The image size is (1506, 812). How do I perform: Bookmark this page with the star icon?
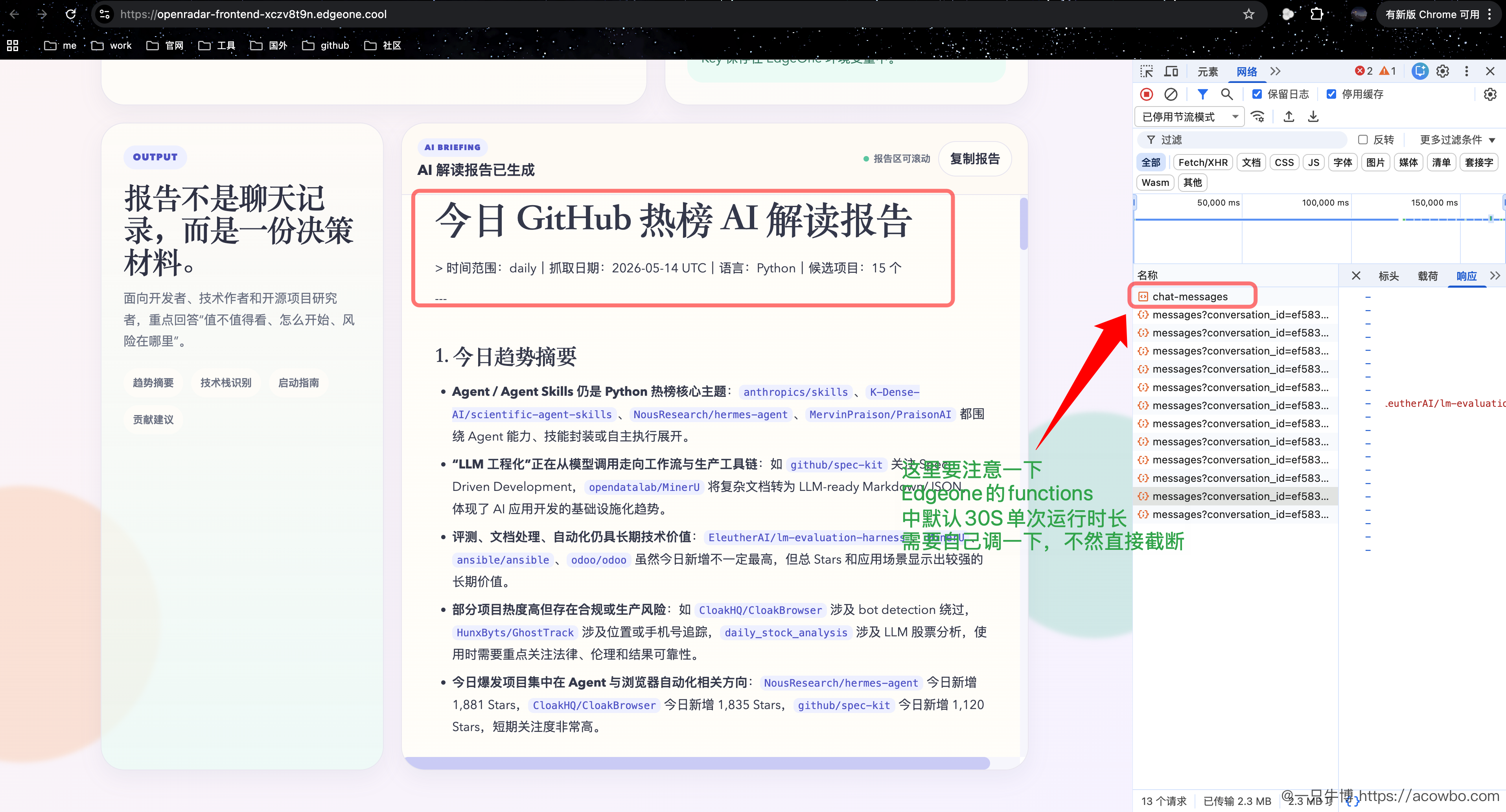click(1249, 14)
